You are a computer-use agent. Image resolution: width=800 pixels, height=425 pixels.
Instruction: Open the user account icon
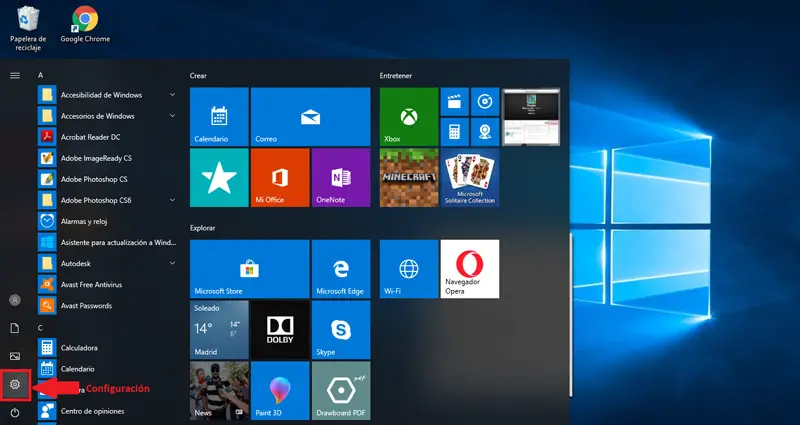point(15,300)
